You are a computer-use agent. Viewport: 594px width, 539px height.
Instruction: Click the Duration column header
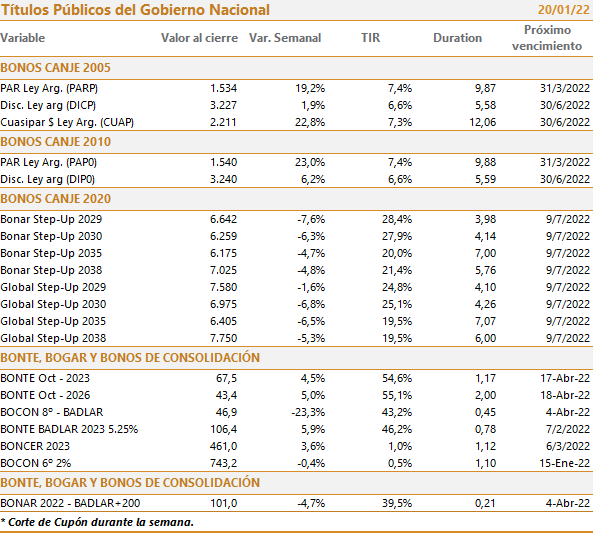457,38
